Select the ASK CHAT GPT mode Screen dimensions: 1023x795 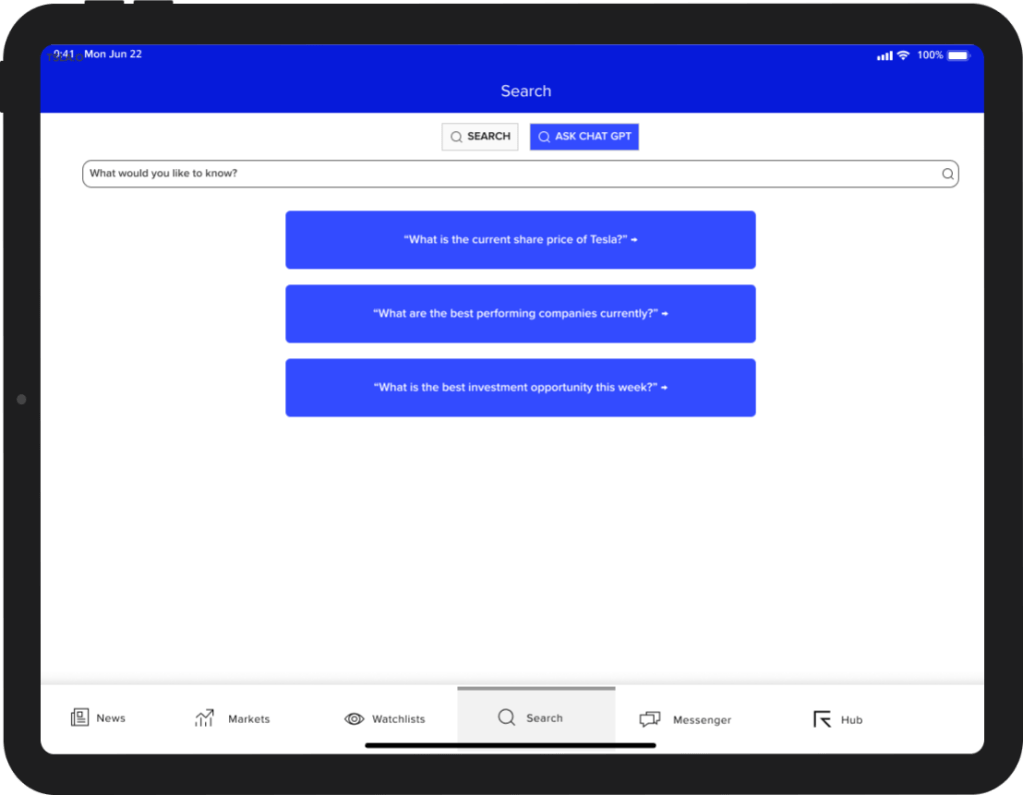point(584,137)
